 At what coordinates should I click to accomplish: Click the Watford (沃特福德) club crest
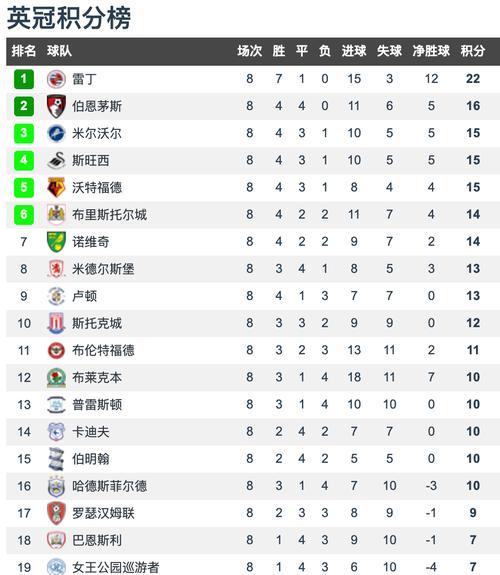56,187
